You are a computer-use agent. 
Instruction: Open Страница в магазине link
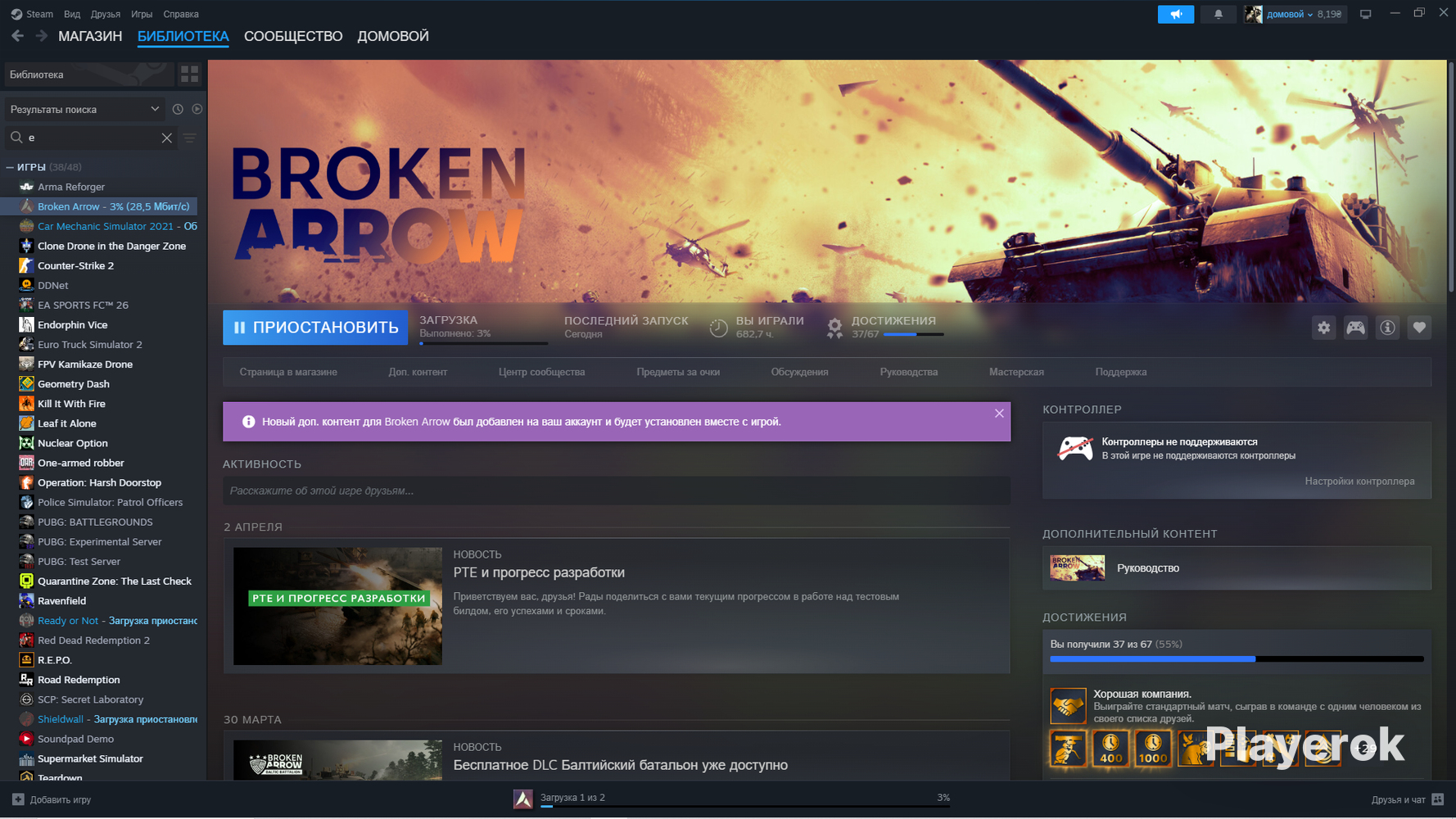tap(288, 372)
